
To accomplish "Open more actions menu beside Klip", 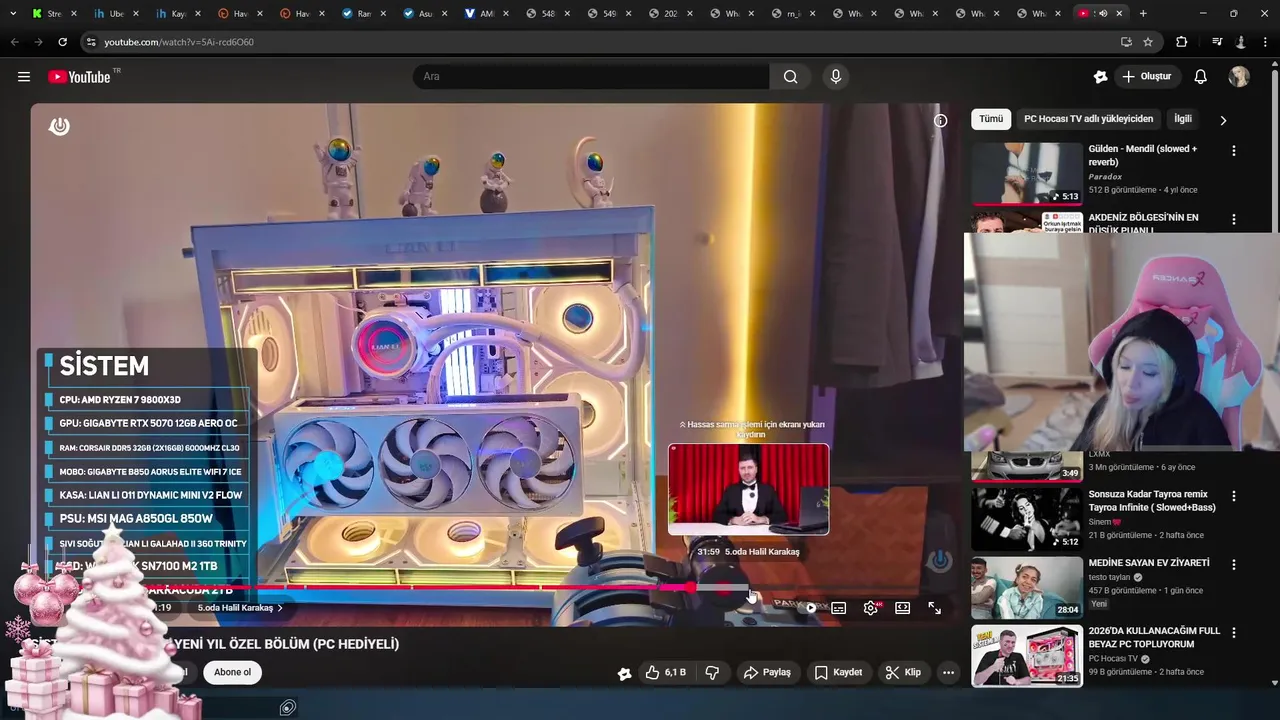I will point(948,673).
